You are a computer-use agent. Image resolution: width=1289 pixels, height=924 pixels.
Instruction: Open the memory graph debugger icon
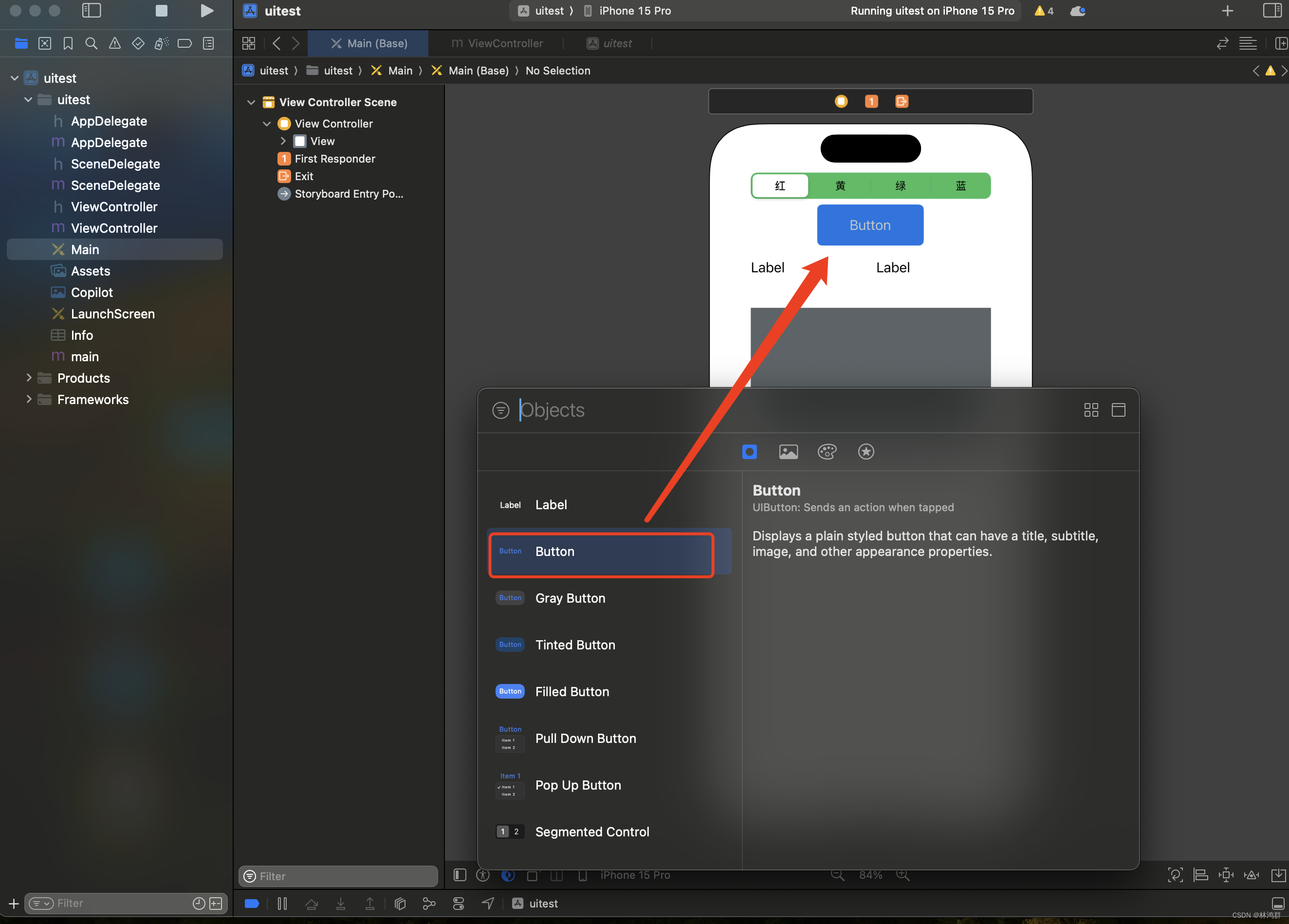[x=429, y=904]
